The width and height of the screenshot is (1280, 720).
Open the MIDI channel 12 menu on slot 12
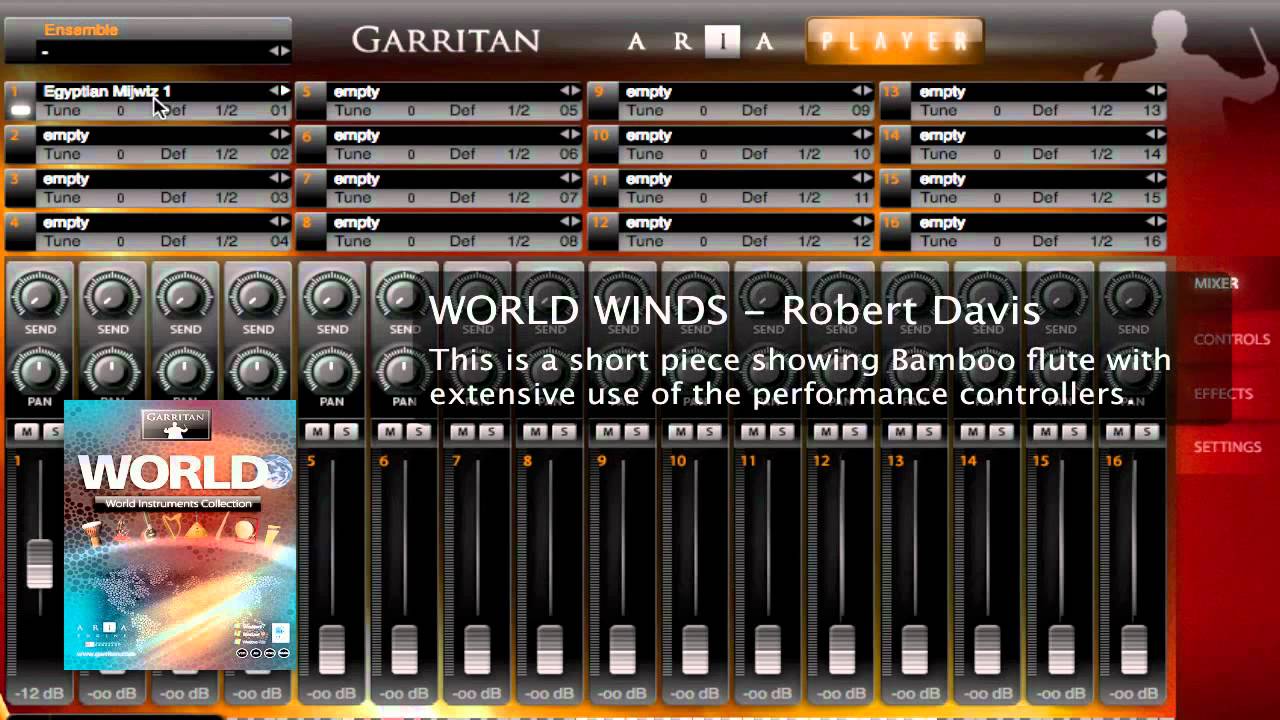861,242
